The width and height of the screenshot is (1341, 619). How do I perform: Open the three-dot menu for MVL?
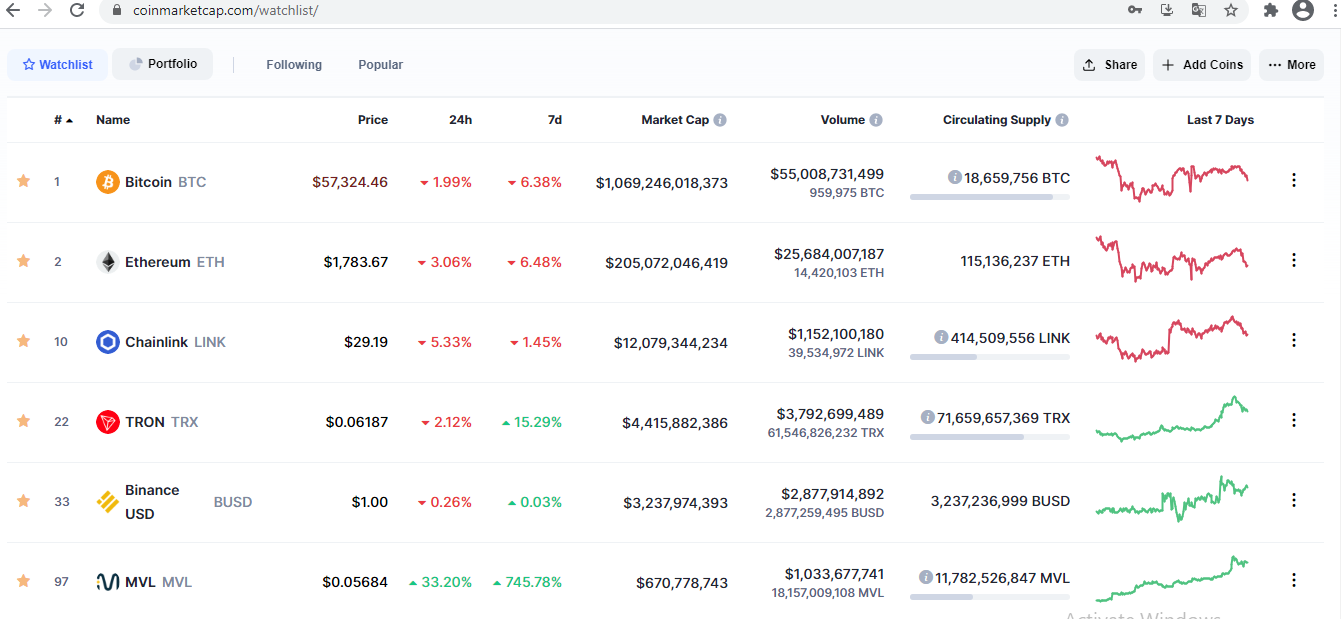(1294, 580)
